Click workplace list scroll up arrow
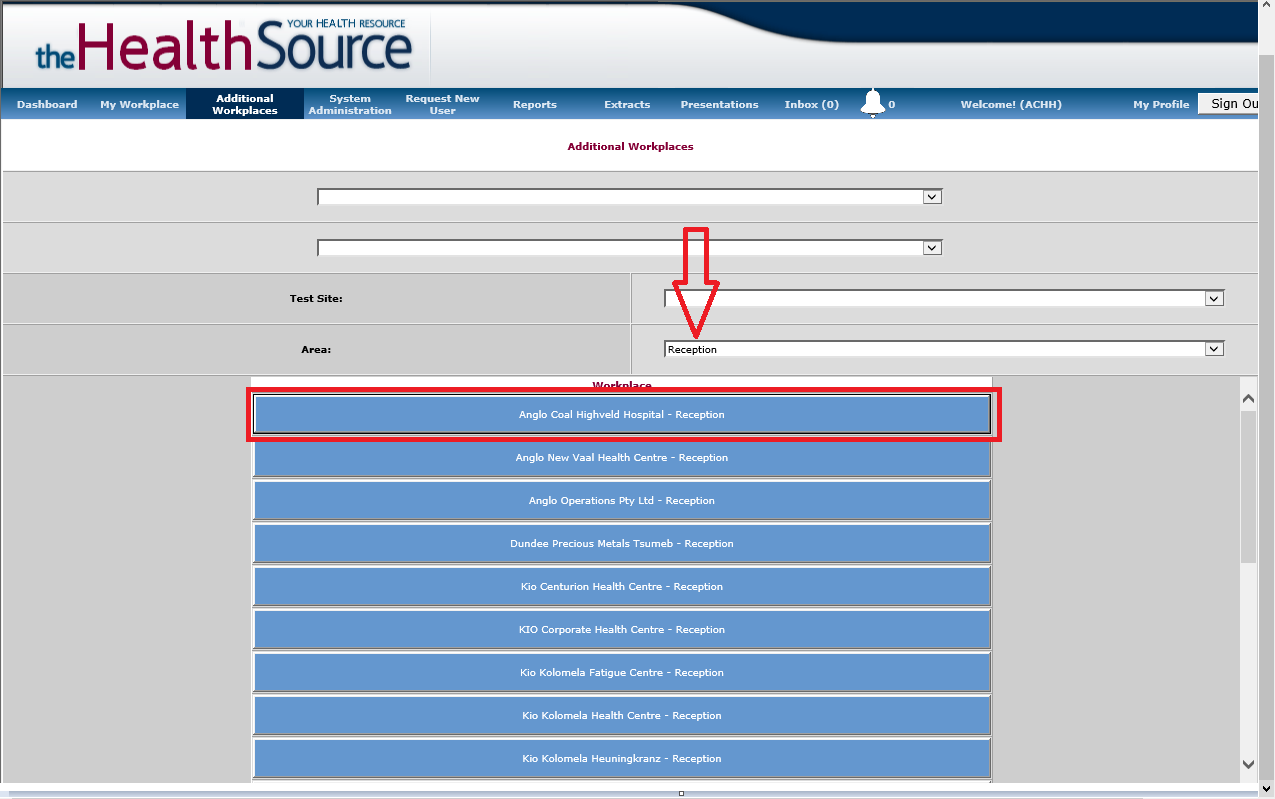 pos(1248,399)
